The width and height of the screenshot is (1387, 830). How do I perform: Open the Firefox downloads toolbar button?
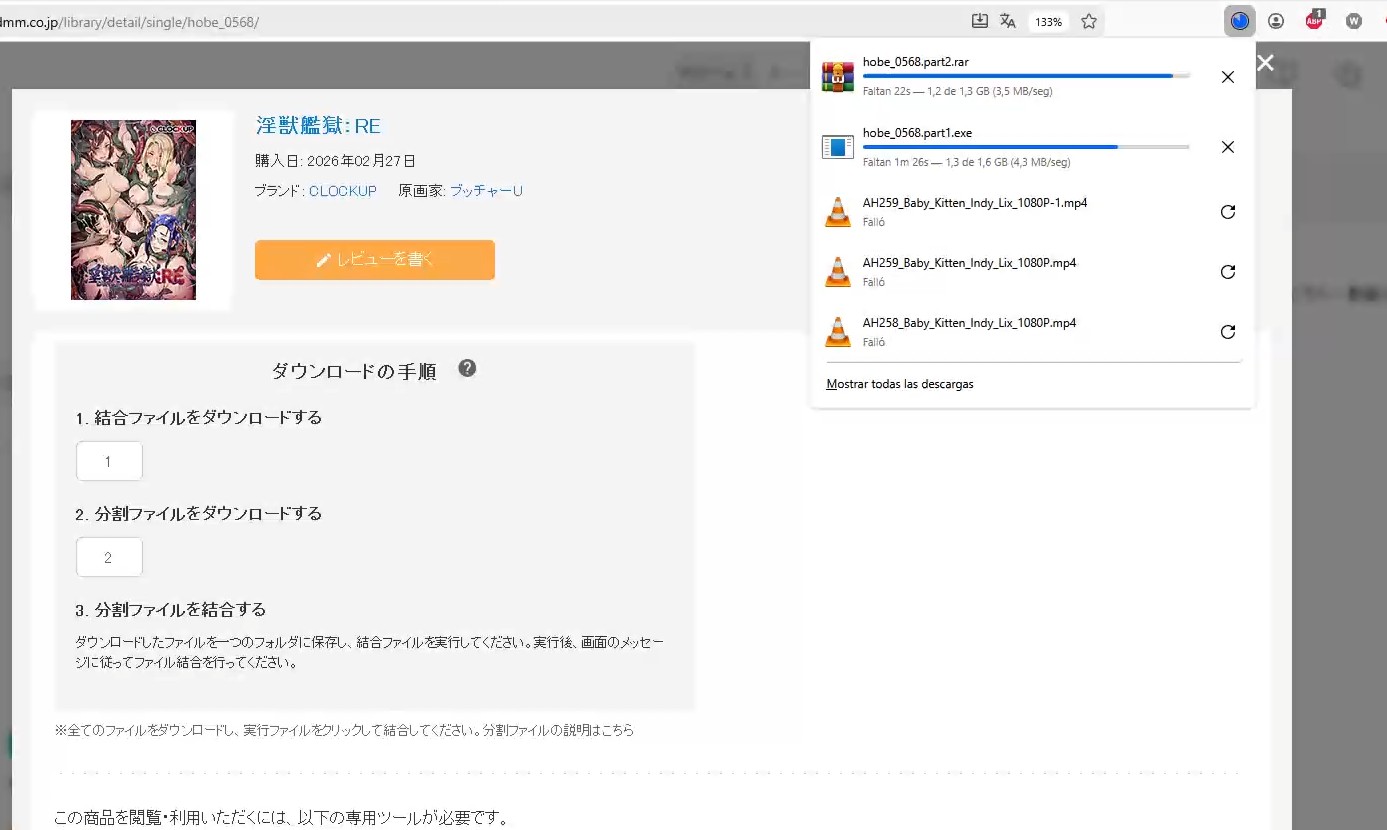[x=1240, y=21]
